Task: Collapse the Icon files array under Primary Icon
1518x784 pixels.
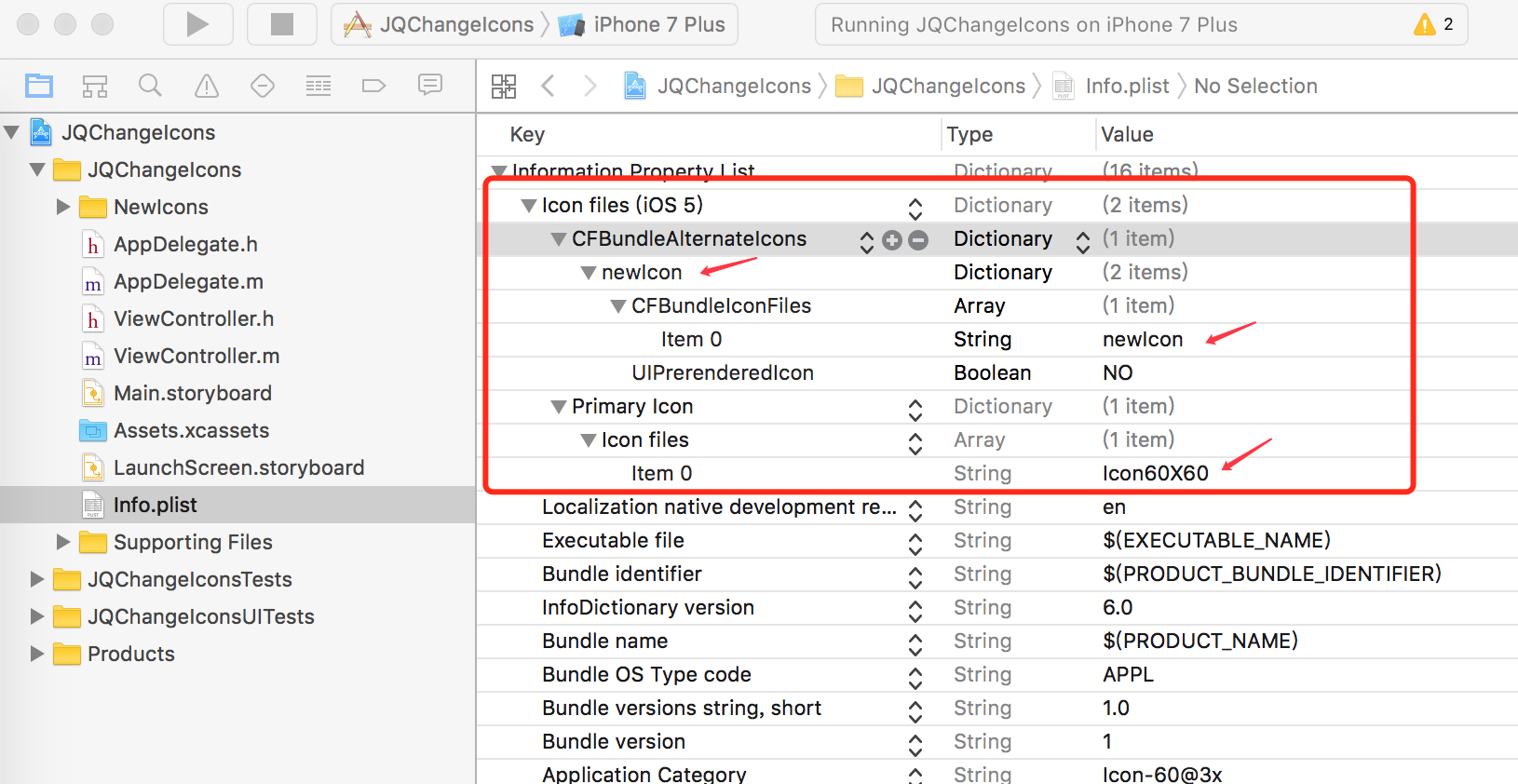Action: click(589, 439)
